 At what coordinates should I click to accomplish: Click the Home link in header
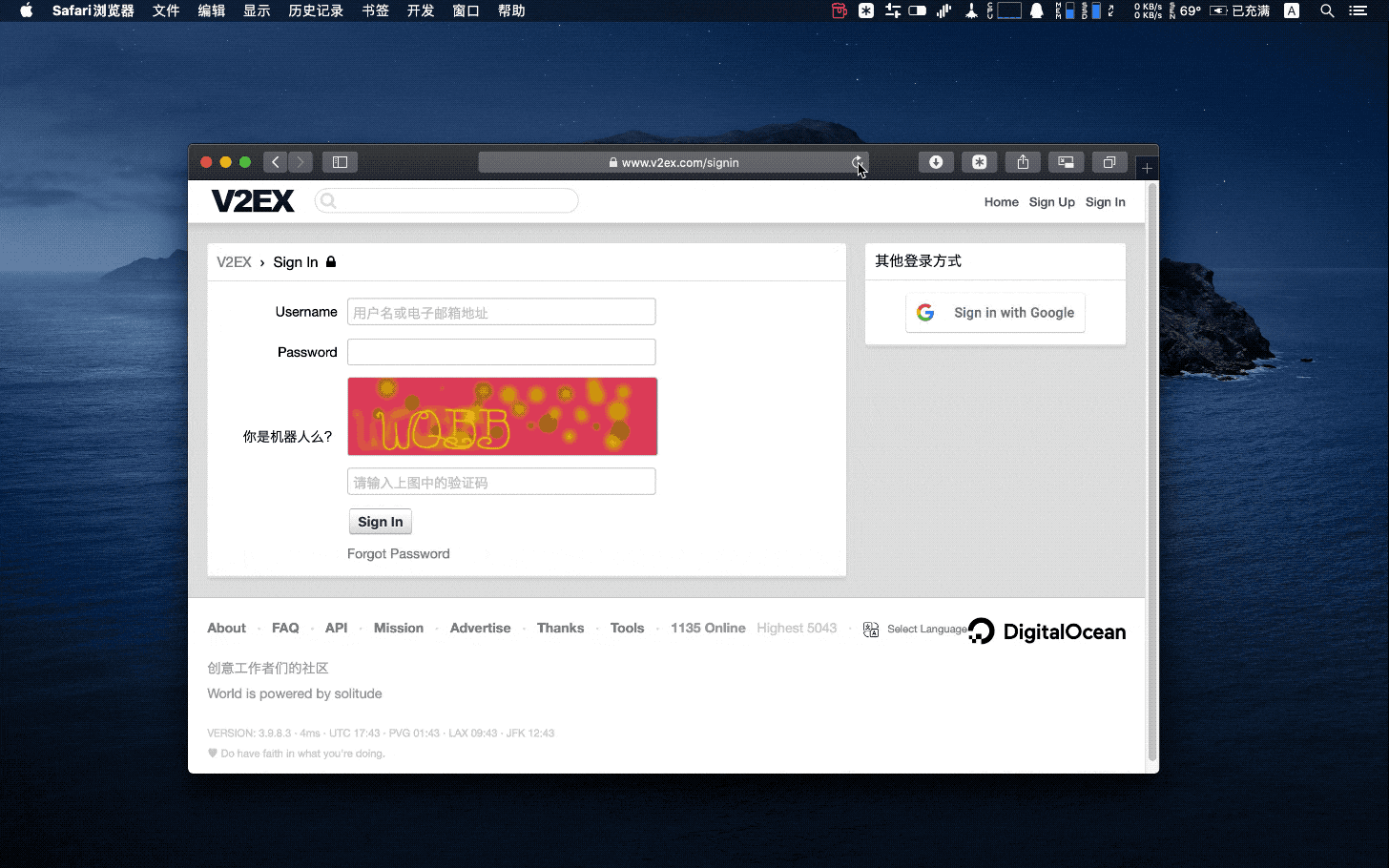click(1002, 202)
